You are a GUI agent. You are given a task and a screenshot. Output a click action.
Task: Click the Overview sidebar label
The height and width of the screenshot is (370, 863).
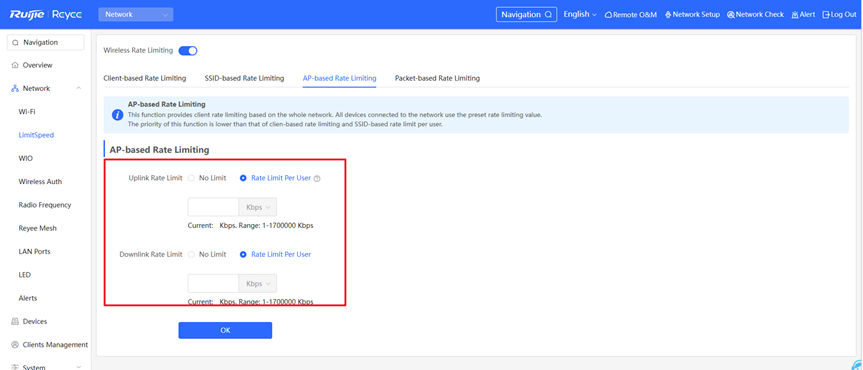point(37,66)
